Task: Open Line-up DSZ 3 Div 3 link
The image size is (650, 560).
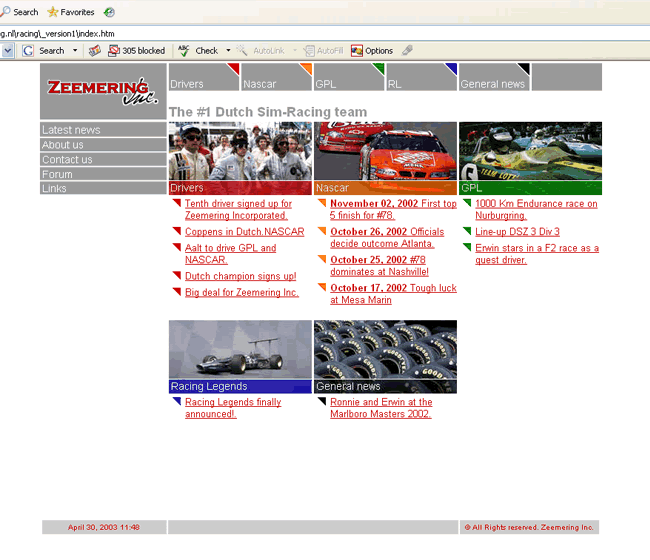Action: point(517,231)
